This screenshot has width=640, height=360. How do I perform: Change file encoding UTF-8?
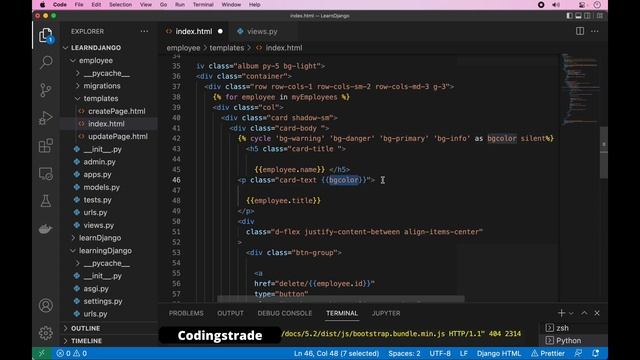tap(440, 353)
